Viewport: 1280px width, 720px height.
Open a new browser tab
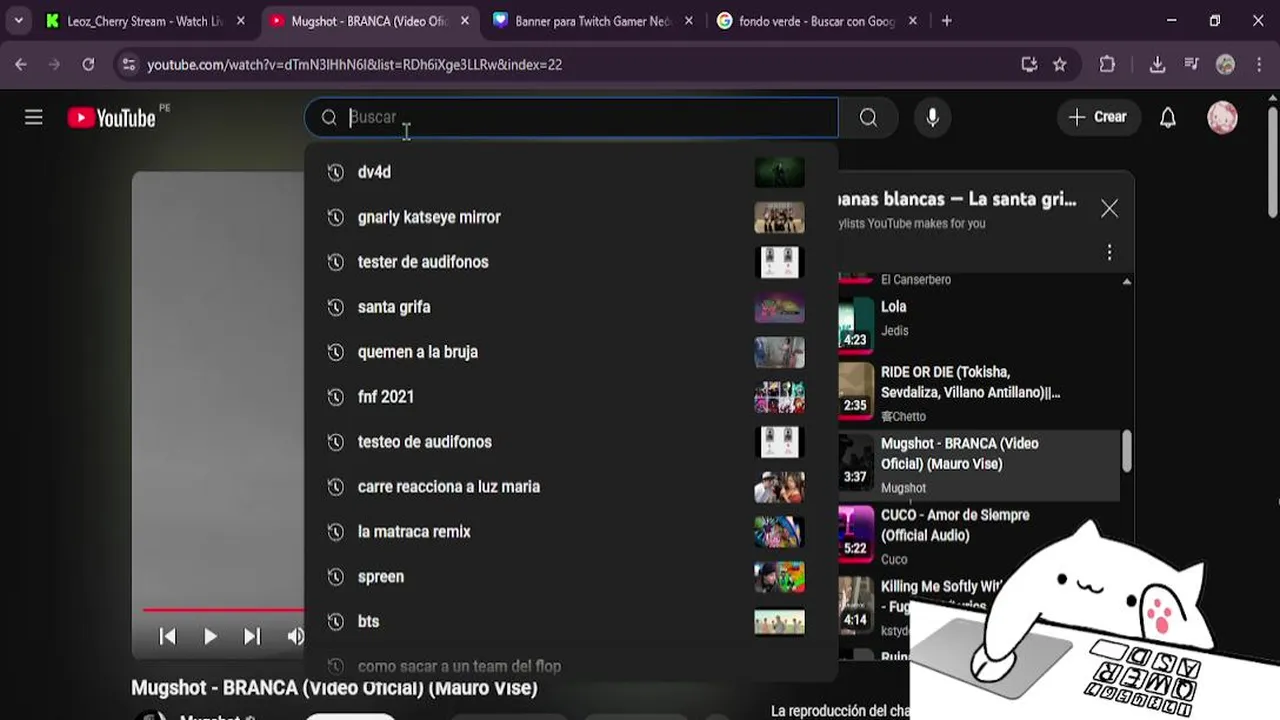[x=946, y=21]
